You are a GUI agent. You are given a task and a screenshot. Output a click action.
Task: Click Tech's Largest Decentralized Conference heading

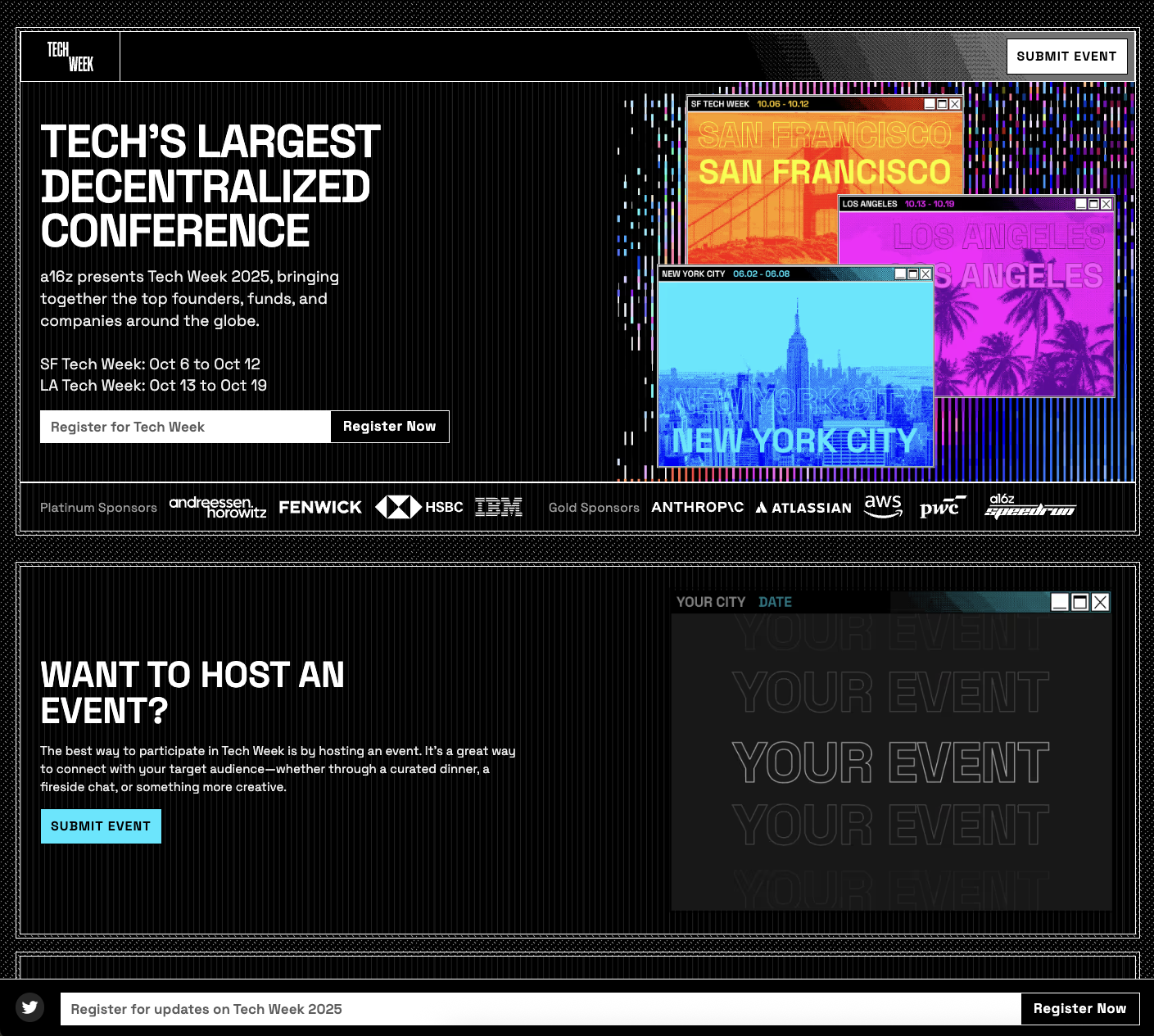[210, 186]
